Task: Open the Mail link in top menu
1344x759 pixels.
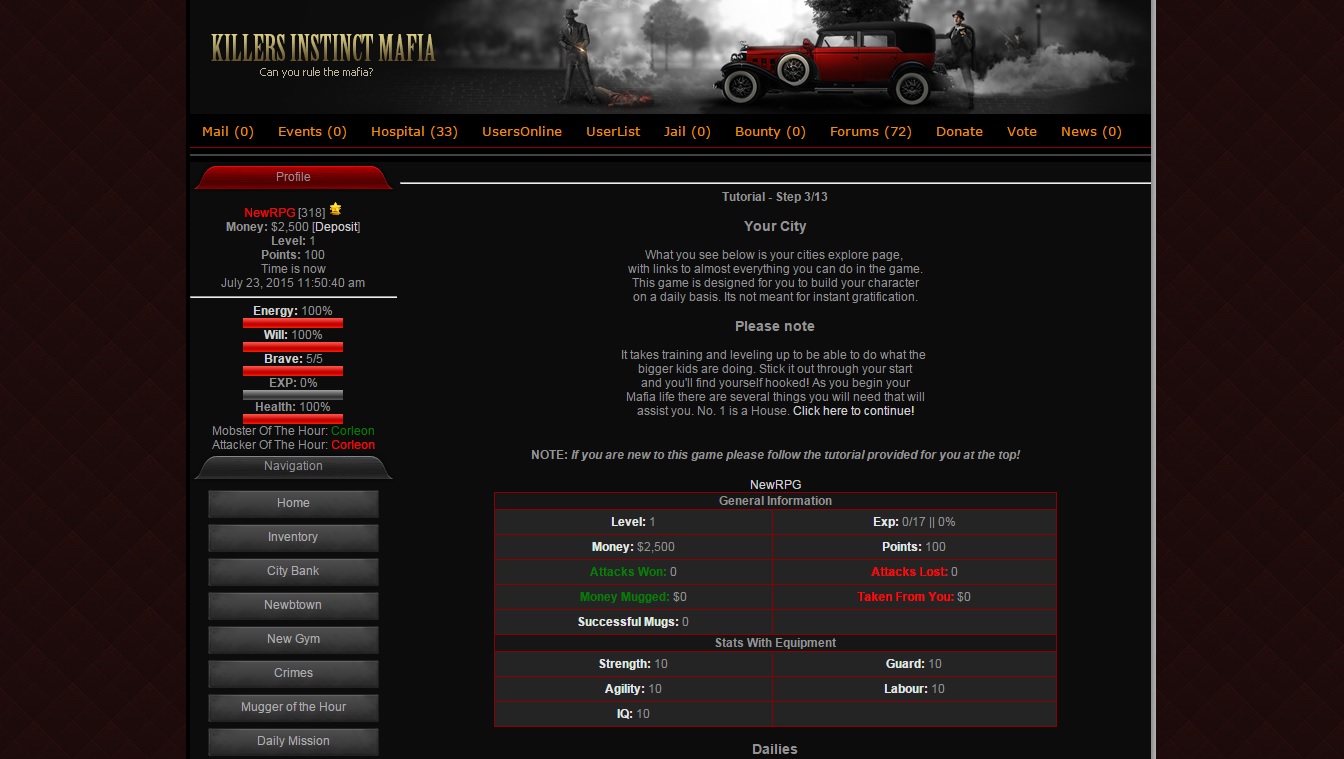Action: (228, 132)
